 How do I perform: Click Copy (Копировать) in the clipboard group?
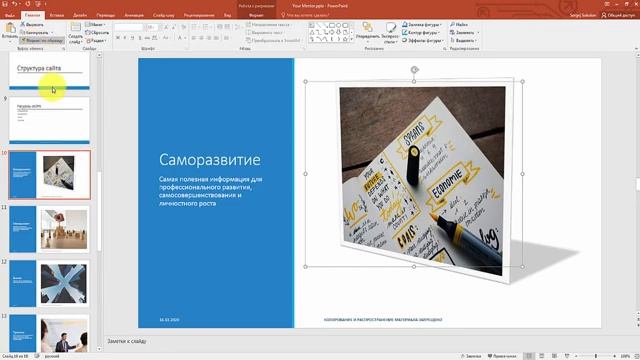[x=35, y=32]
